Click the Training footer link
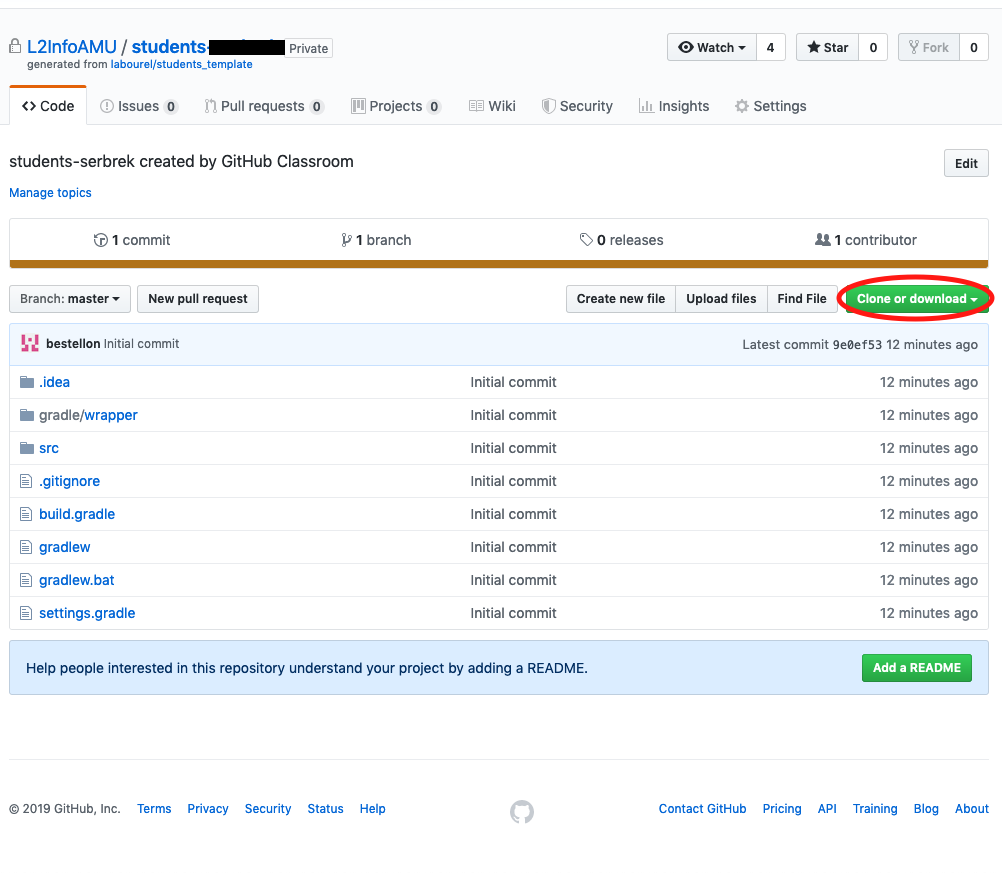Viewport: 1002px width, 873px height. (875, 809)
